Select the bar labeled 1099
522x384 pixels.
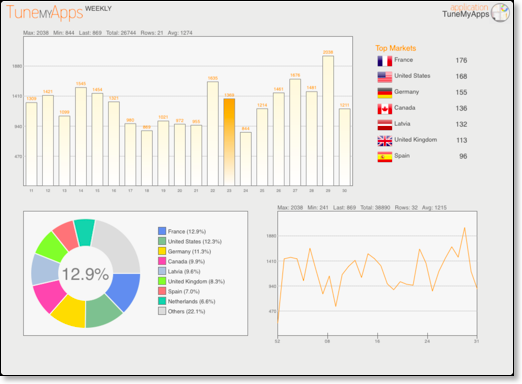click(x=64, y=150)
